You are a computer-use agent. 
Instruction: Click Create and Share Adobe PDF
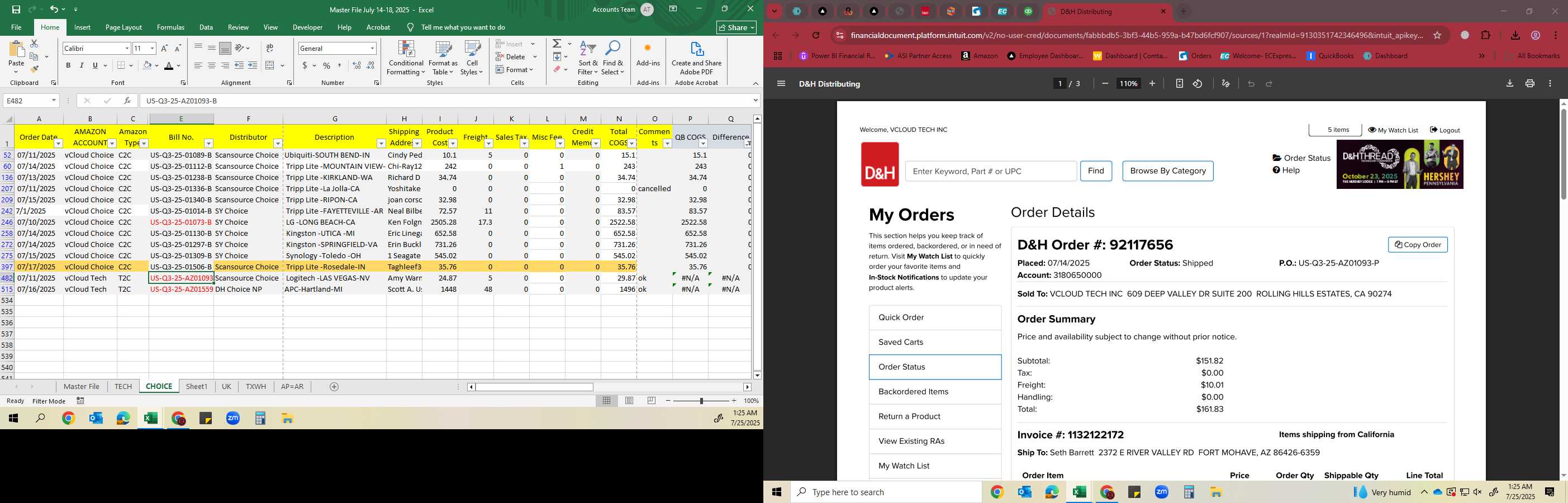pyautogui.click(x=696, y=59)
